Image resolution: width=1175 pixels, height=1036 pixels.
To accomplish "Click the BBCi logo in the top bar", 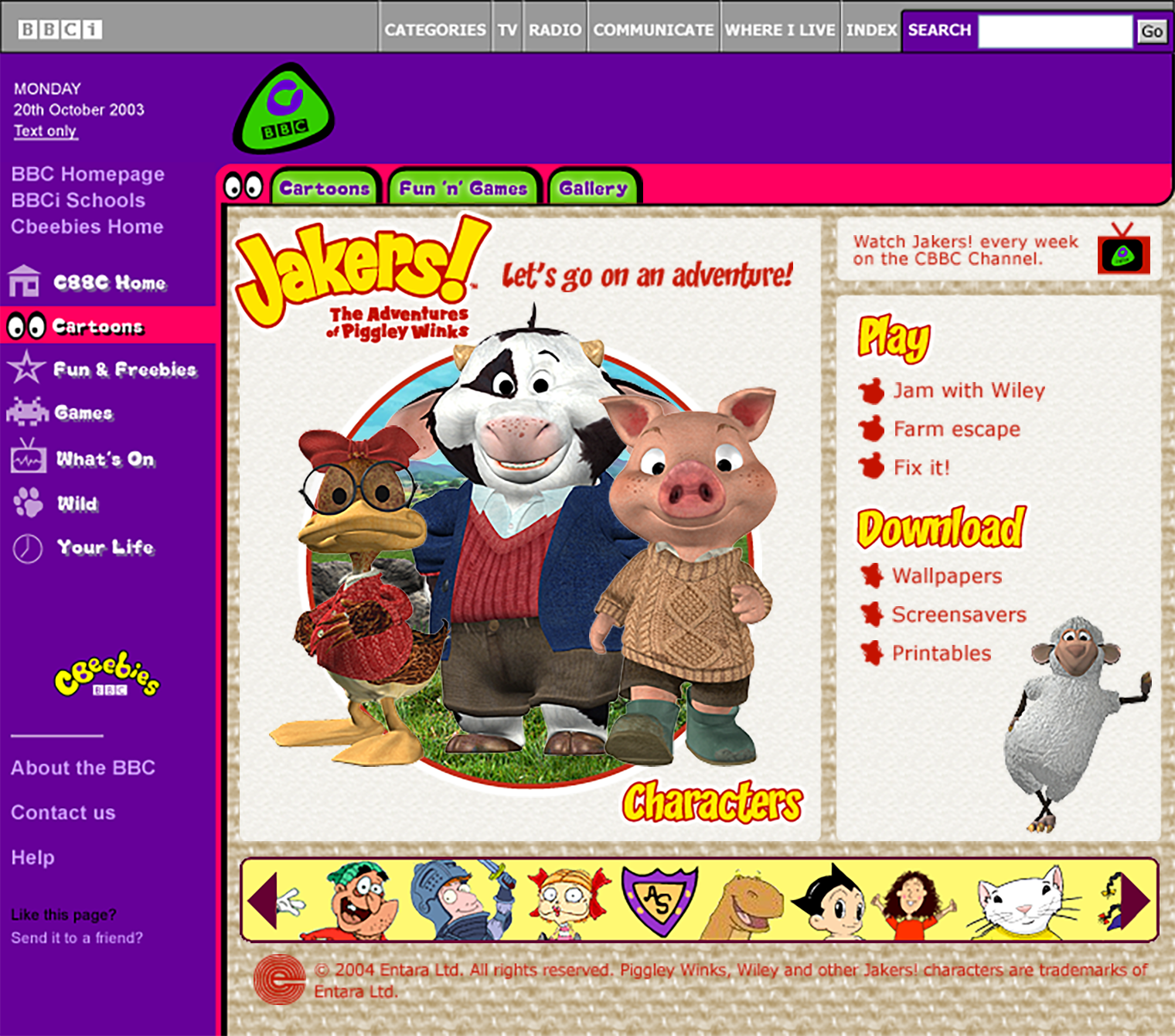I will click(60, 29).
